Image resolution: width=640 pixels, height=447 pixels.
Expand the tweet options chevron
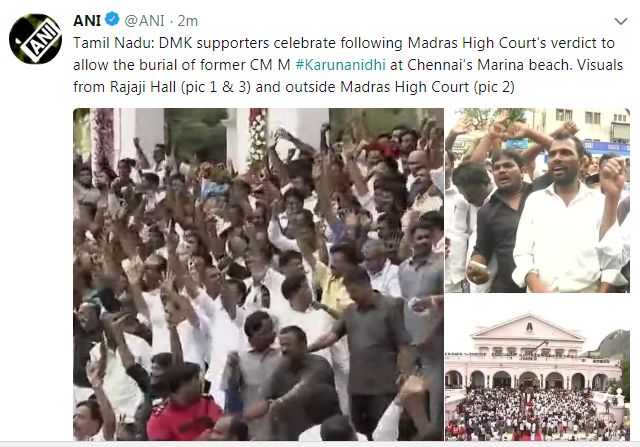tap(621, 21)
